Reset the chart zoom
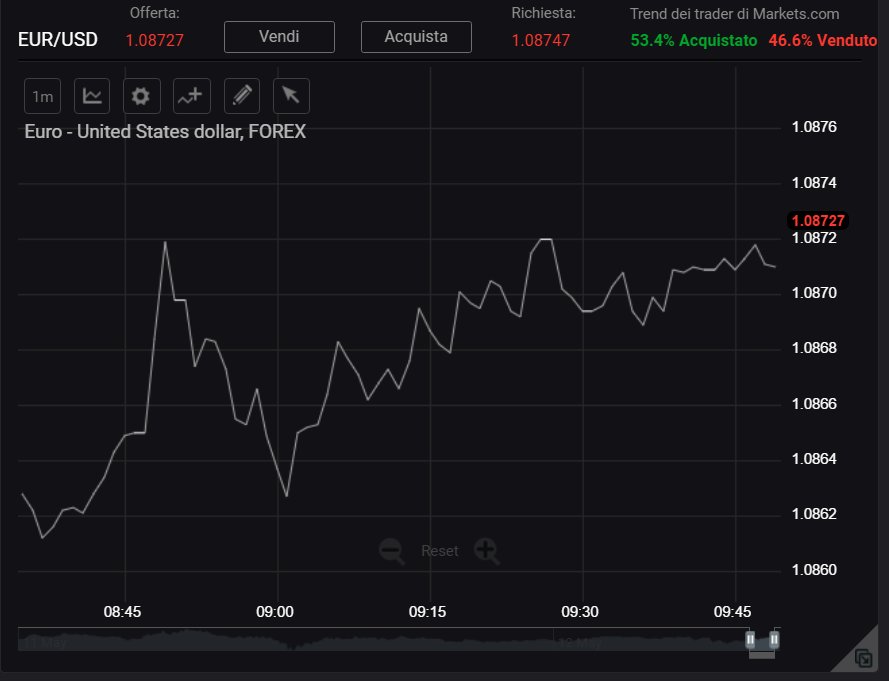The width and height of the screenshot is (889, 681). (439, 551)
